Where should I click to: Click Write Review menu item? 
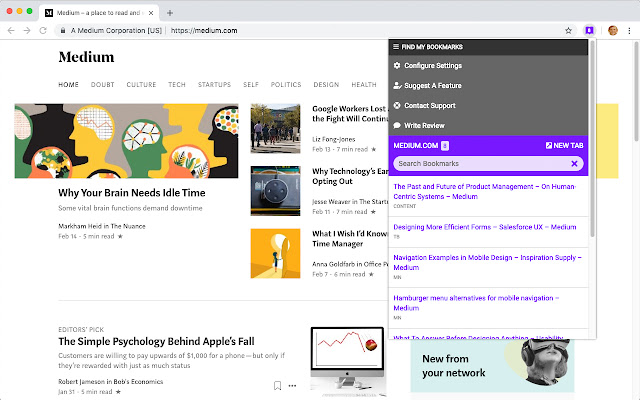click(424, 125)
